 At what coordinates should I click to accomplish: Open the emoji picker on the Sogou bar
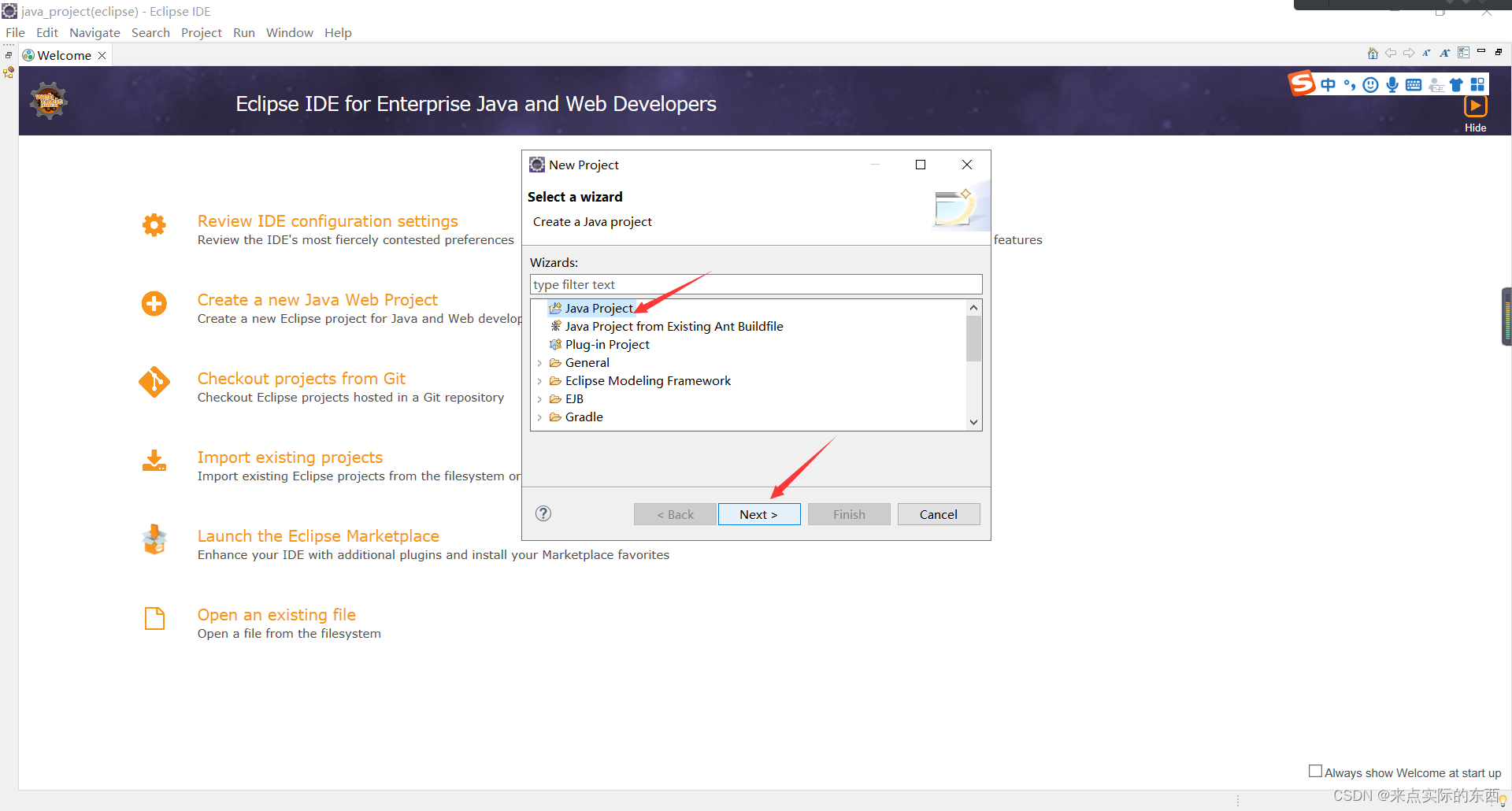[x=1371, y=84]
